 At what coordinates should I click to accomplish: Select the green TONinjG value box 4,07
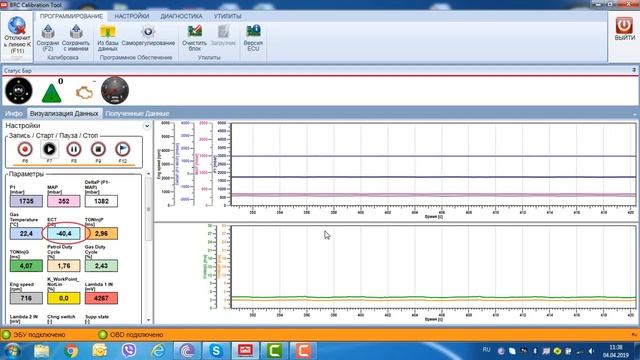click(x=26, y=266)
